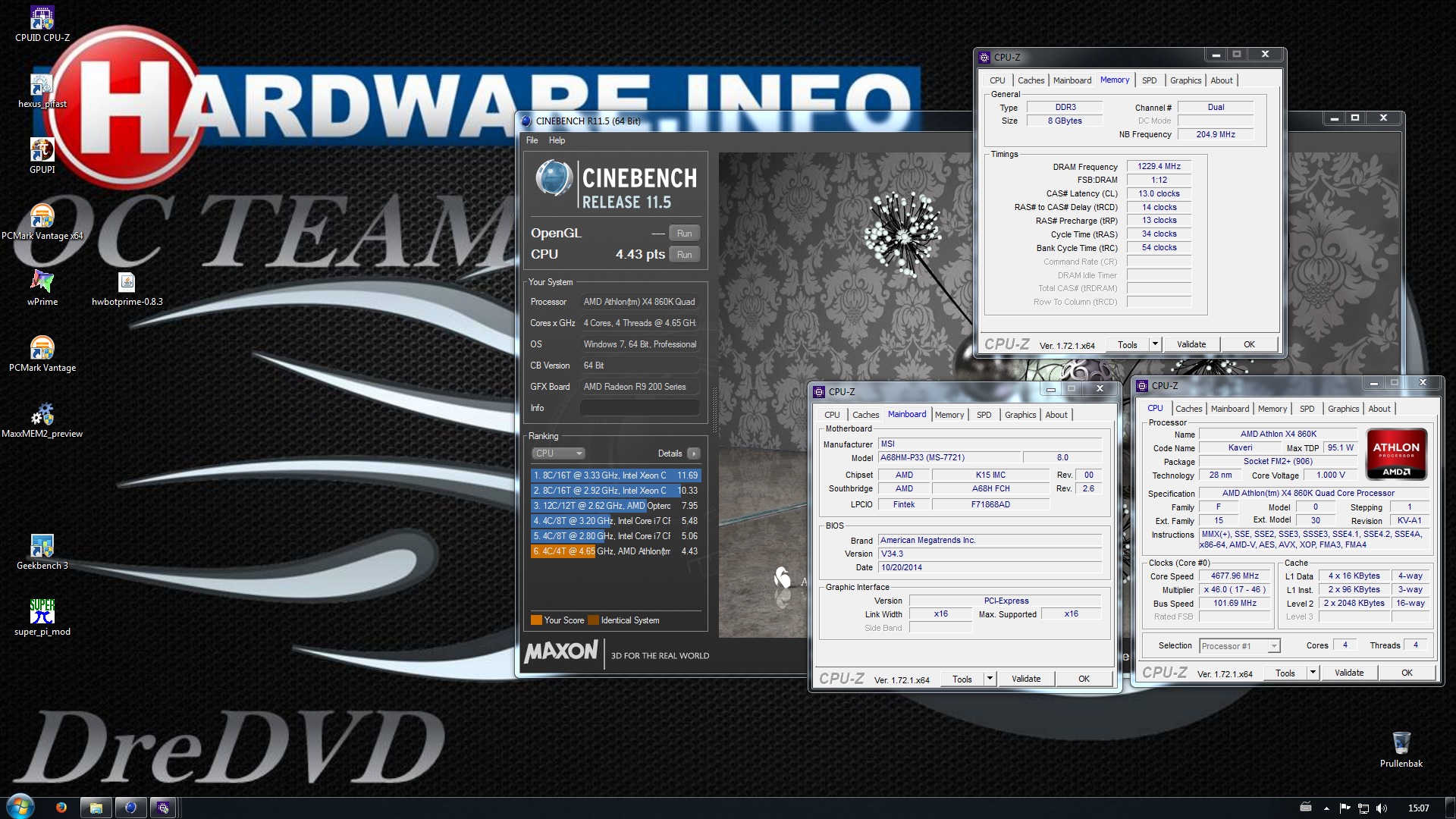Click the Memory CPU-Z window title icon

click(x=985, y=57)
